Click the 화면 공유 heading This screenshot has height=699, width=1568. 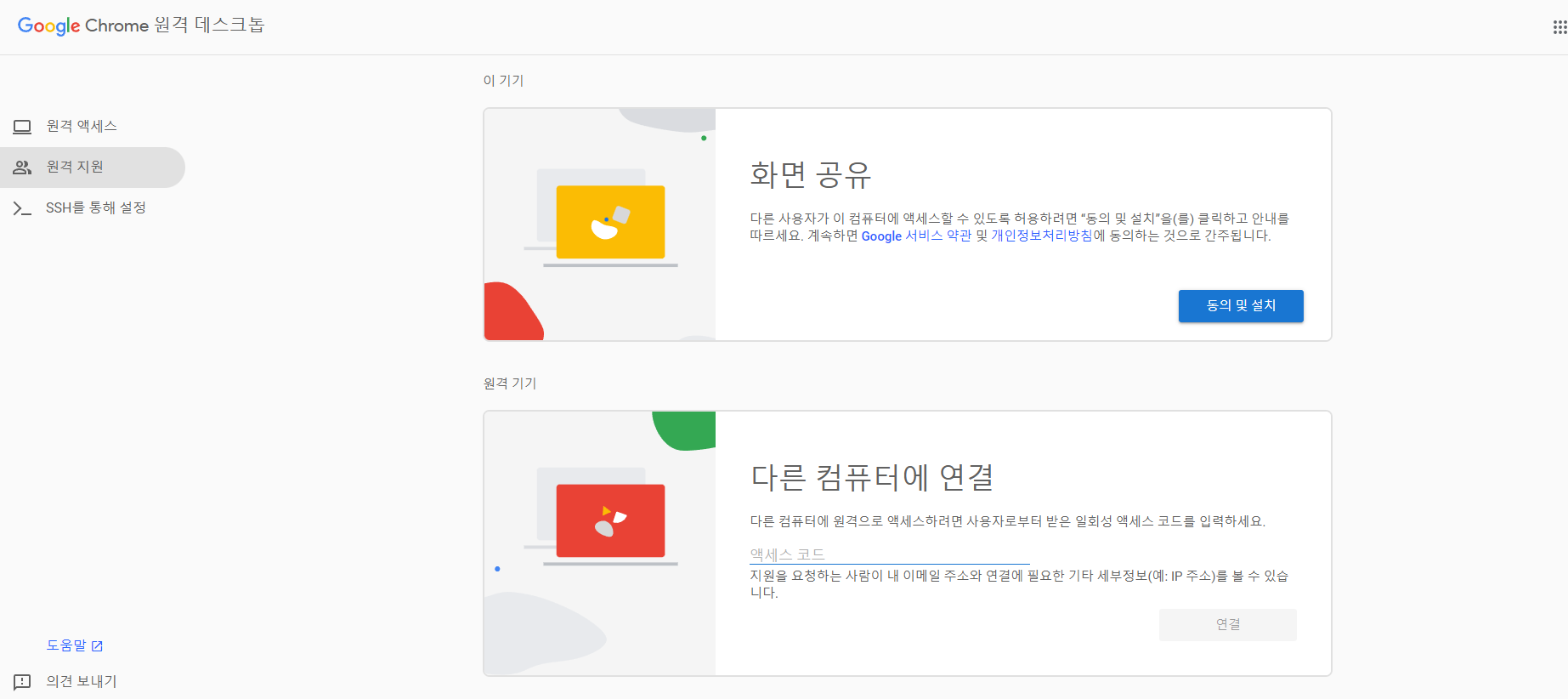tap(811, 174)
